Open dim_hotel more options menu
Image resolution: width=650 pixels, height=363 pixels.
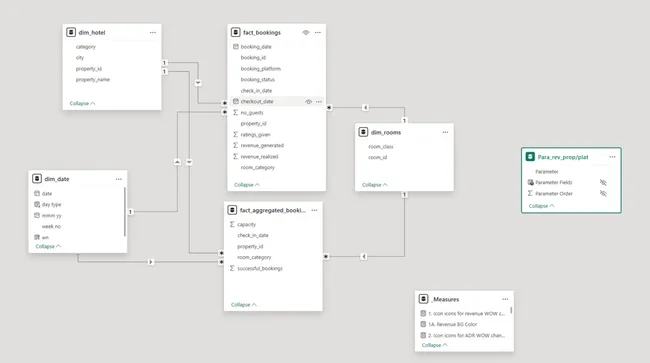153,32
